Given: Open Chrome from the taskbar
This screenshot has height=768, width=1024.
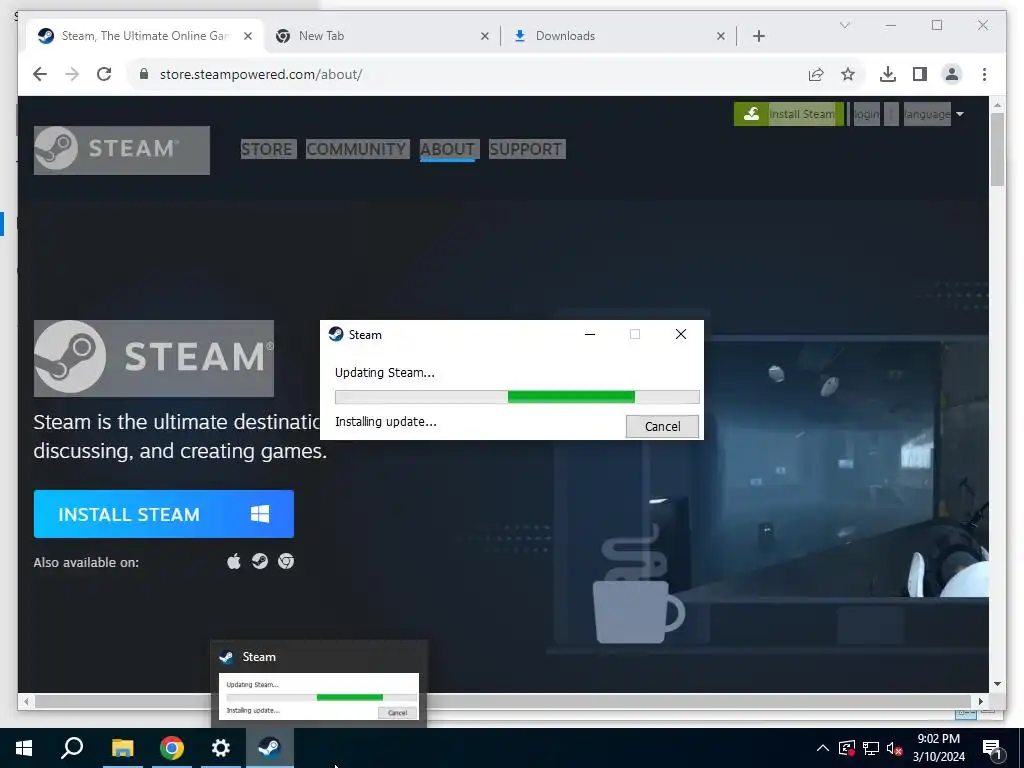Looking at the screenshot, I should click(172, 748).
